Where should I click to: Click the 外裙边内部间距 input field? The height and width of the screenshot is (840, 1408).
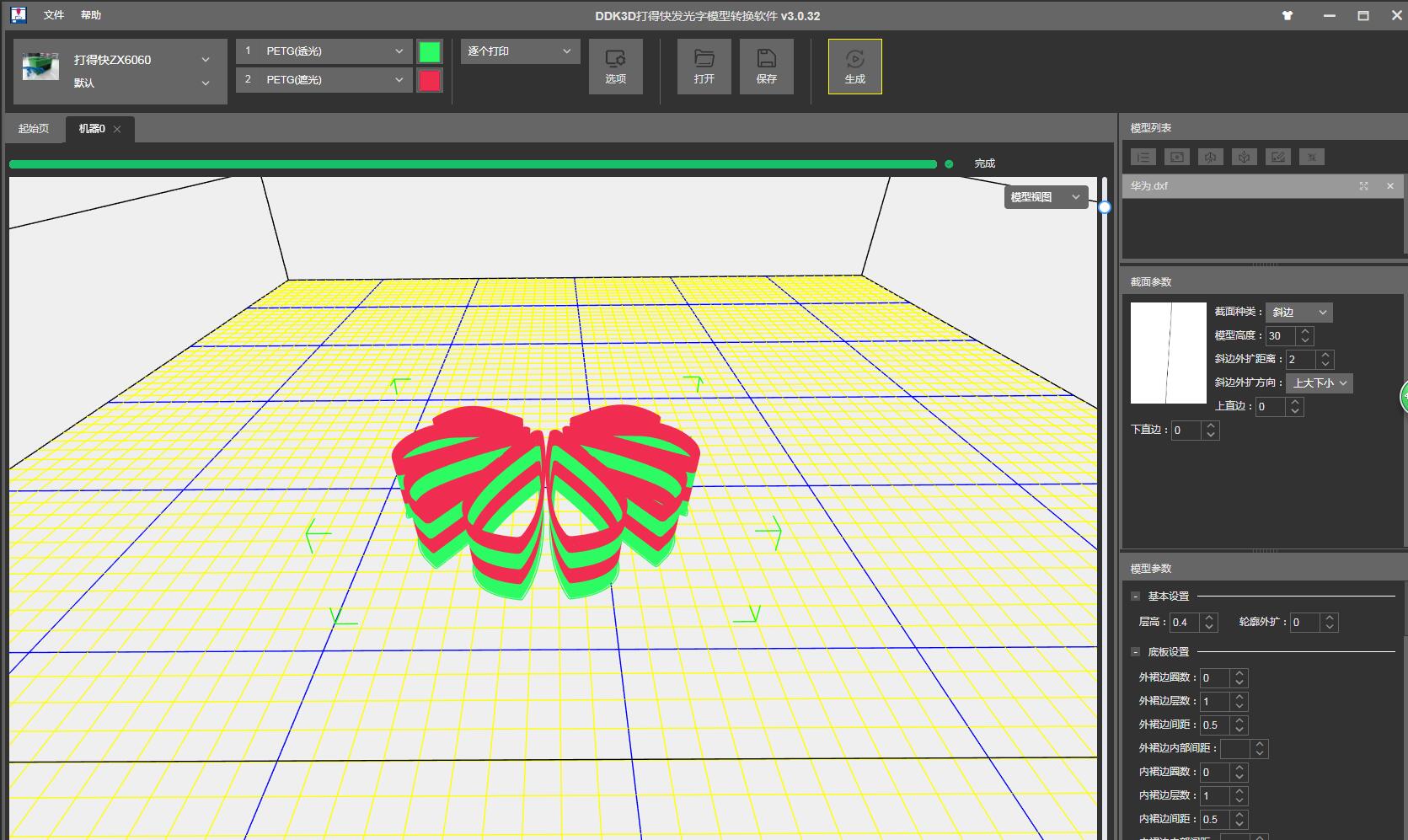click(1235, 749)
